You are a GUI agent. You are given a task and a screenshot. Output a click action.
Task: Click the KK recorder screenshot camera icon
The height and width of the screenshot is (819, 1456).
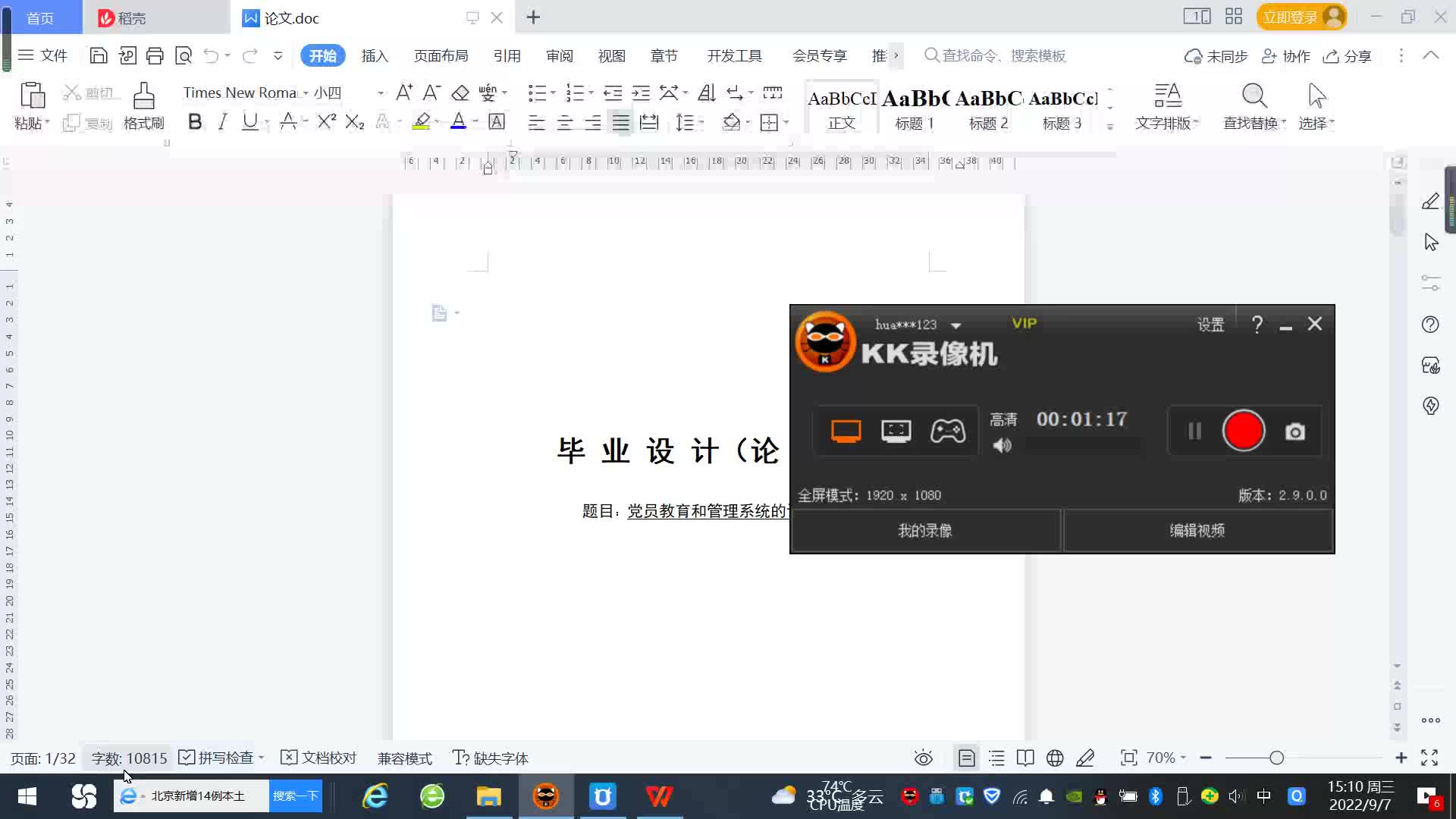tap(1294, 432)
